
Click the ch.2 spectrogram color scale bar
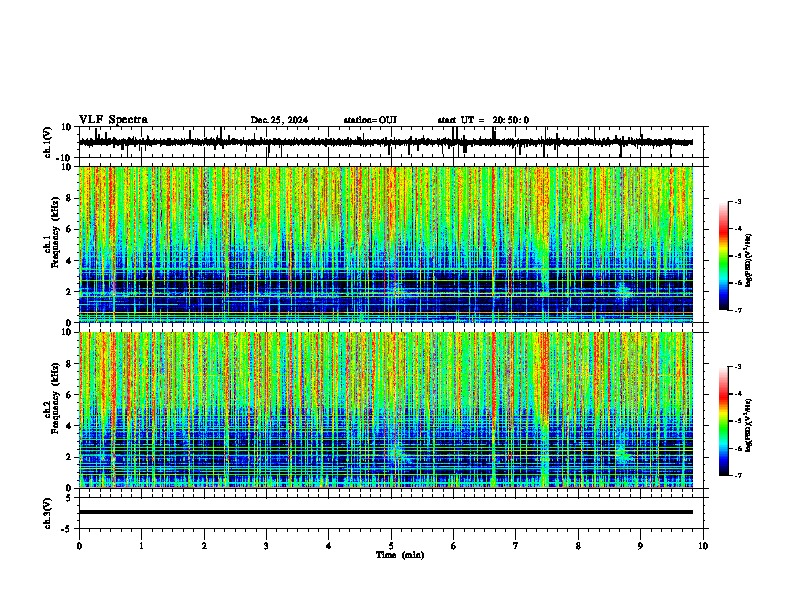[723, 421]
